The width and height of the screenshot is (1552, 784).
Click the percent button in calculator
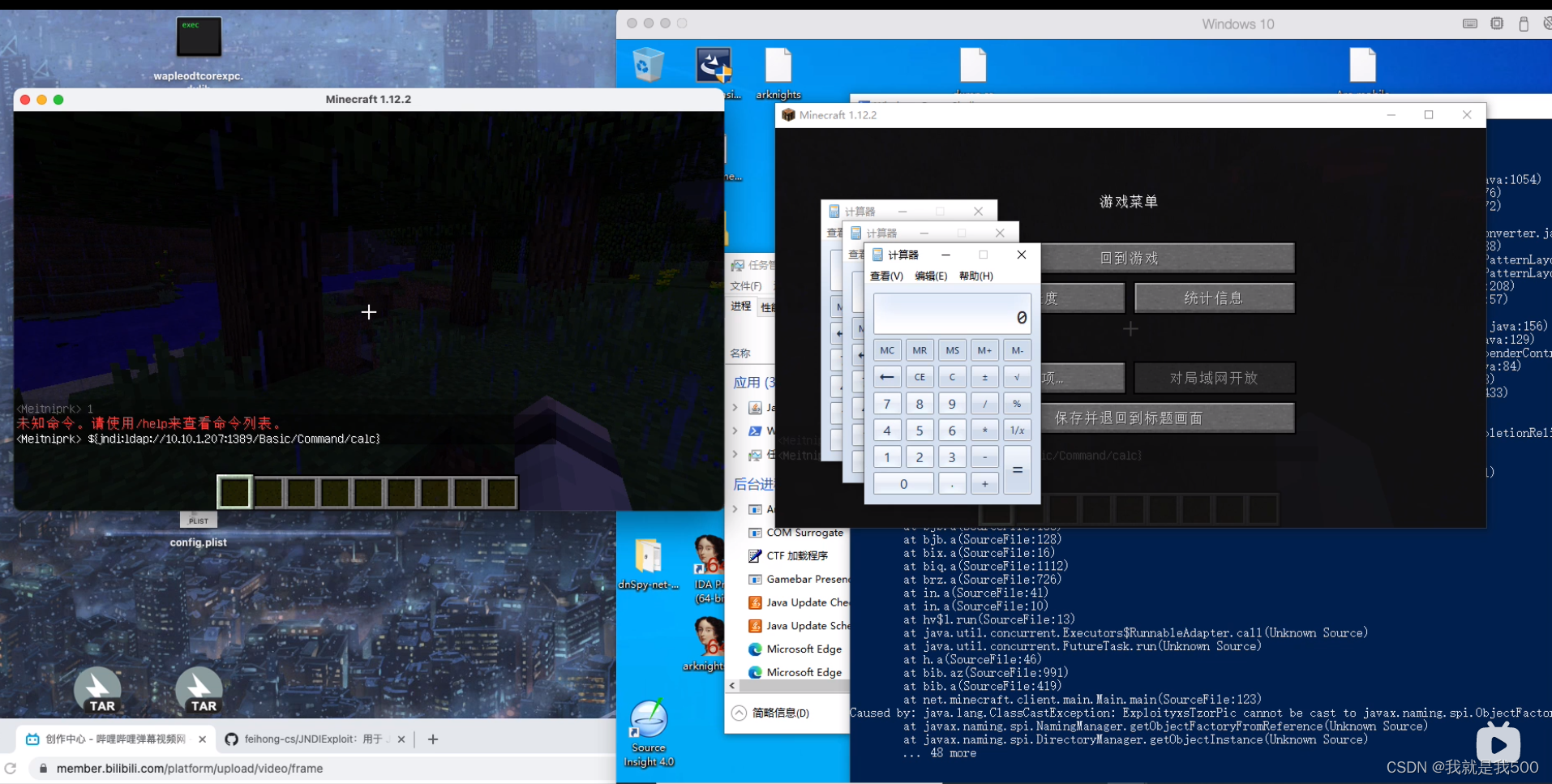click(1017, 404)
